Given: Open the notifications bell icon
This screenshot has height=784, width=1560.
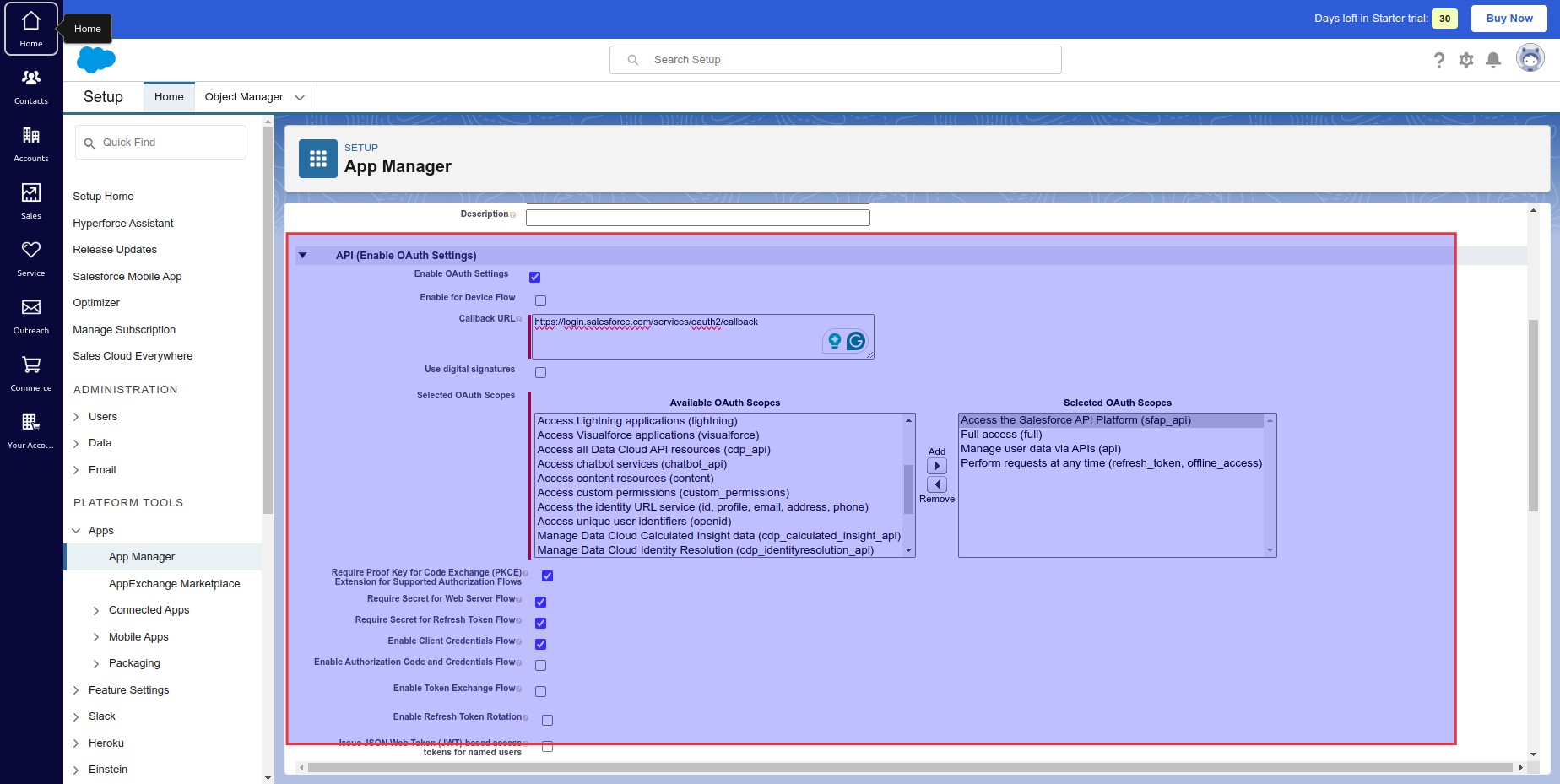Looking at the screenshot, I should (1493, 59).
